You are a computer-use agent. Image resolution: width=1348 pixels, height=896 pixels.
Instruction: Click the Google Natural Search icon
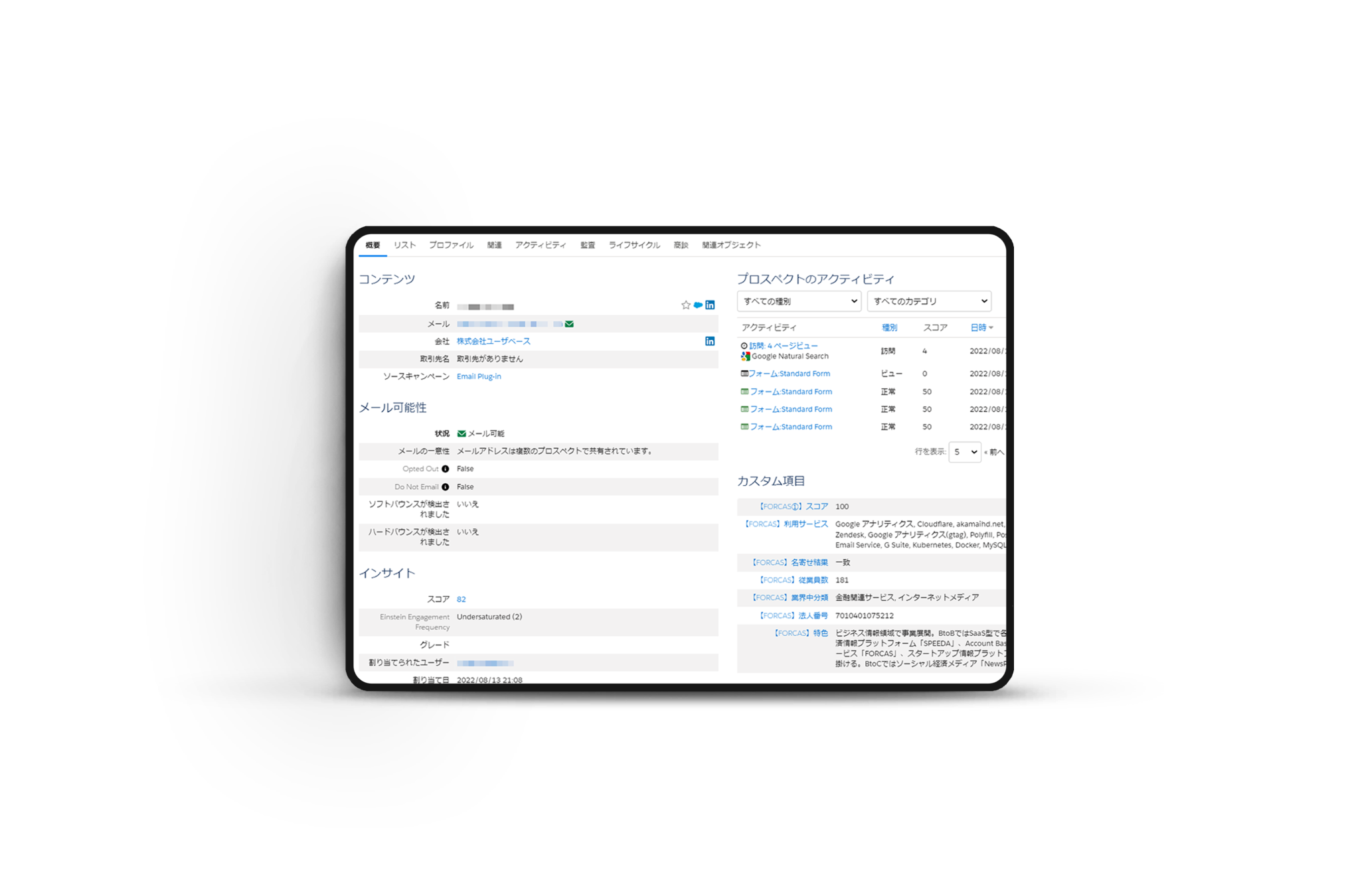[746, 356]
